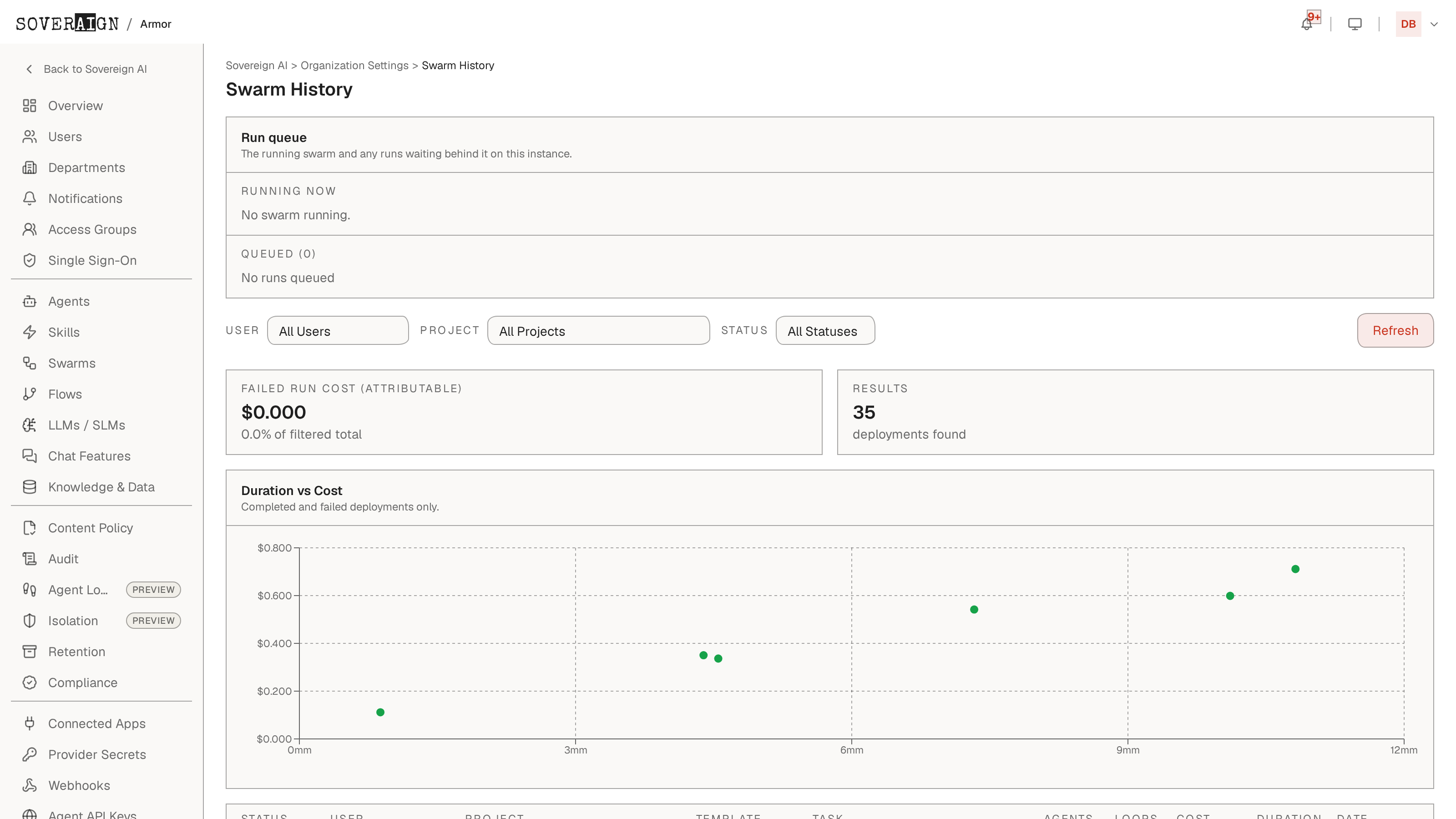Click the LLMs / SLMs brain icon
The width and height of the screenshot is (1456, 819).
(30, 425)
